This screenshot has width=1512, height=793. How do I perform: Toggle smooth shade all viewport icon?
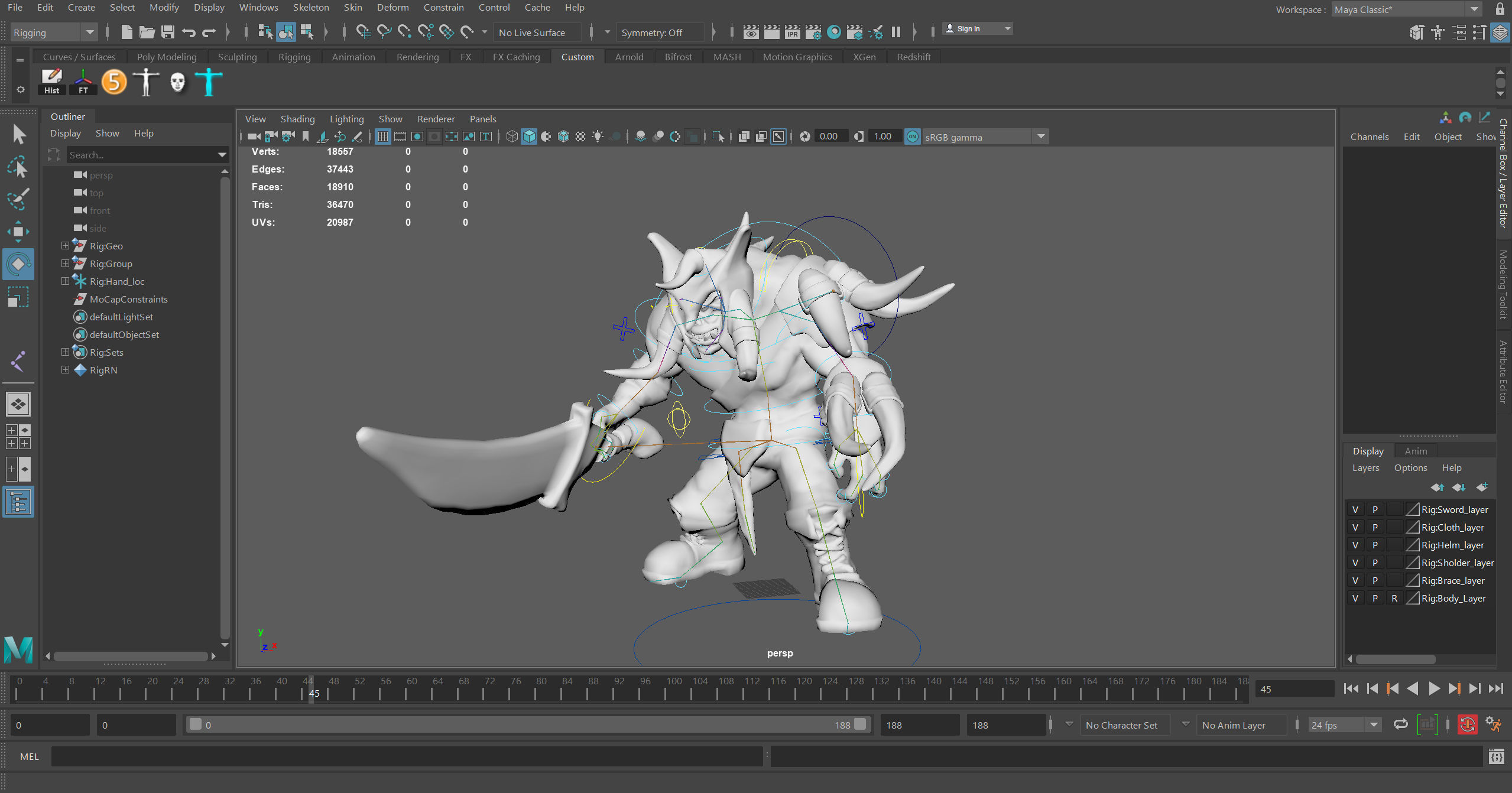tap(529, 136)
